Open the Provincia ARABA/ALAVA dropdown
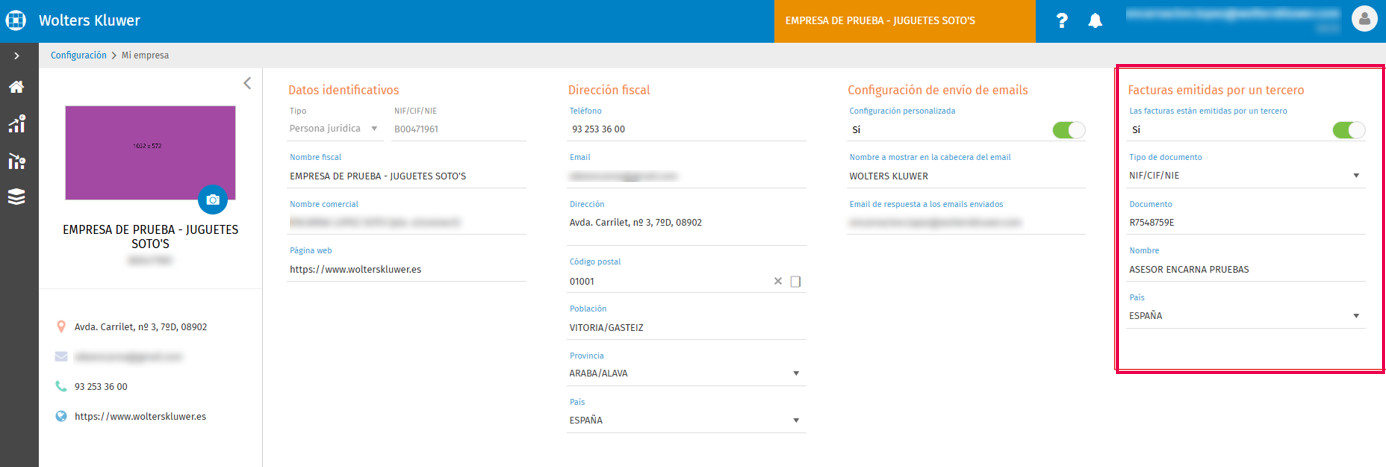 click(686, 374)
